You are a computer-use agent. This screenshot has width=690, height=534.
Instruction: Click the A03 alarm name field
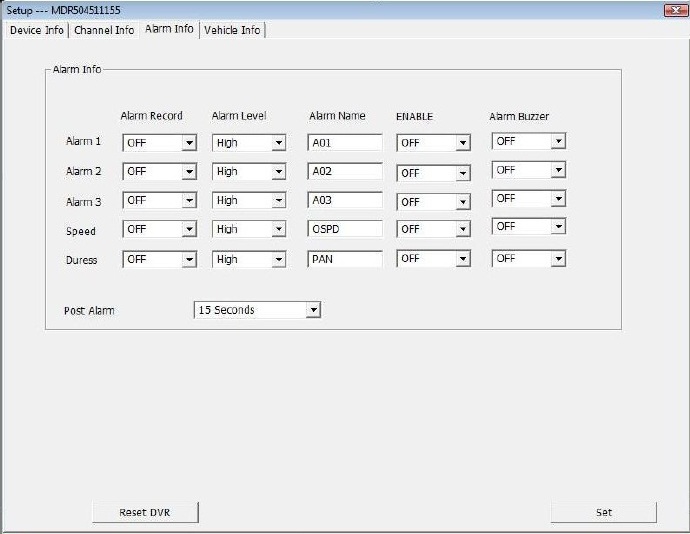tap(345, 200)
